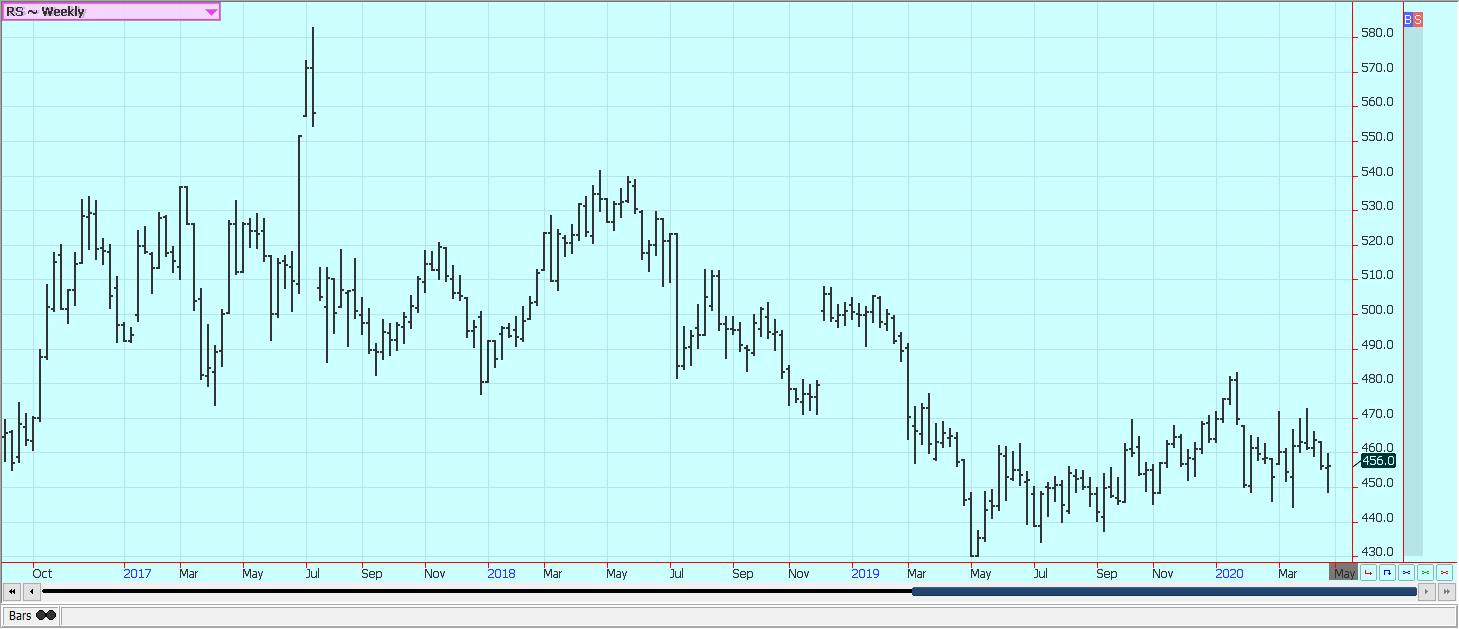Click the red compress-bars icon
The image size is (1459, 629).
pos(1444,573)
